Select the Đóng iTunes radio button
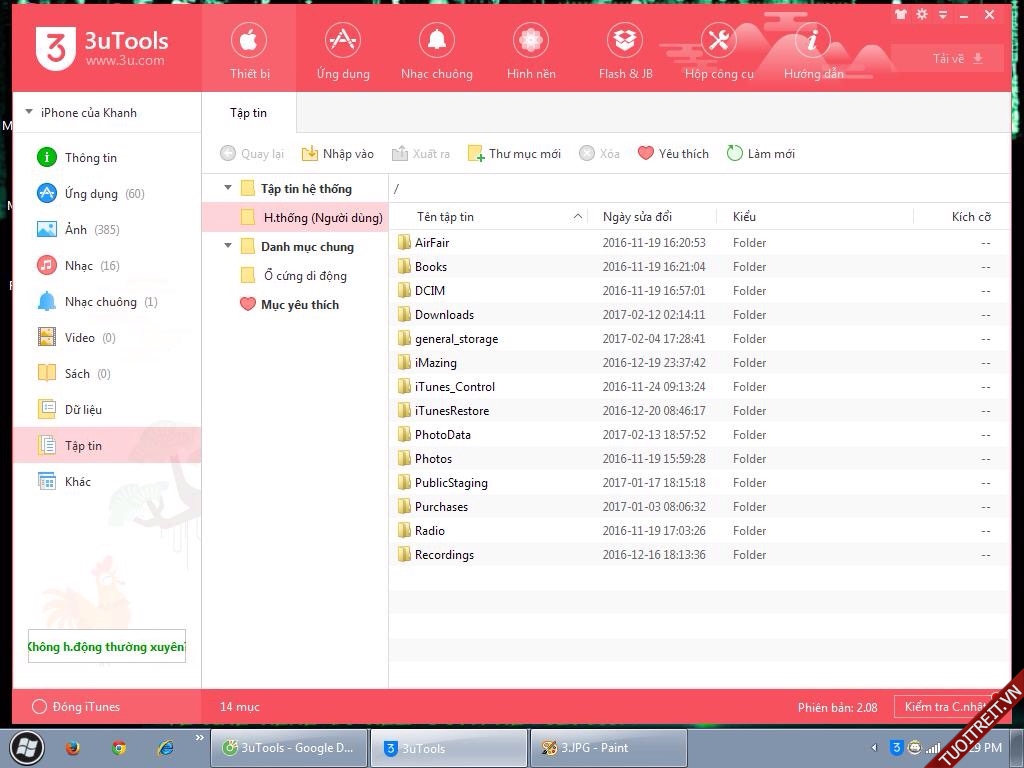 pyautogui.click(x=40, y=707)
